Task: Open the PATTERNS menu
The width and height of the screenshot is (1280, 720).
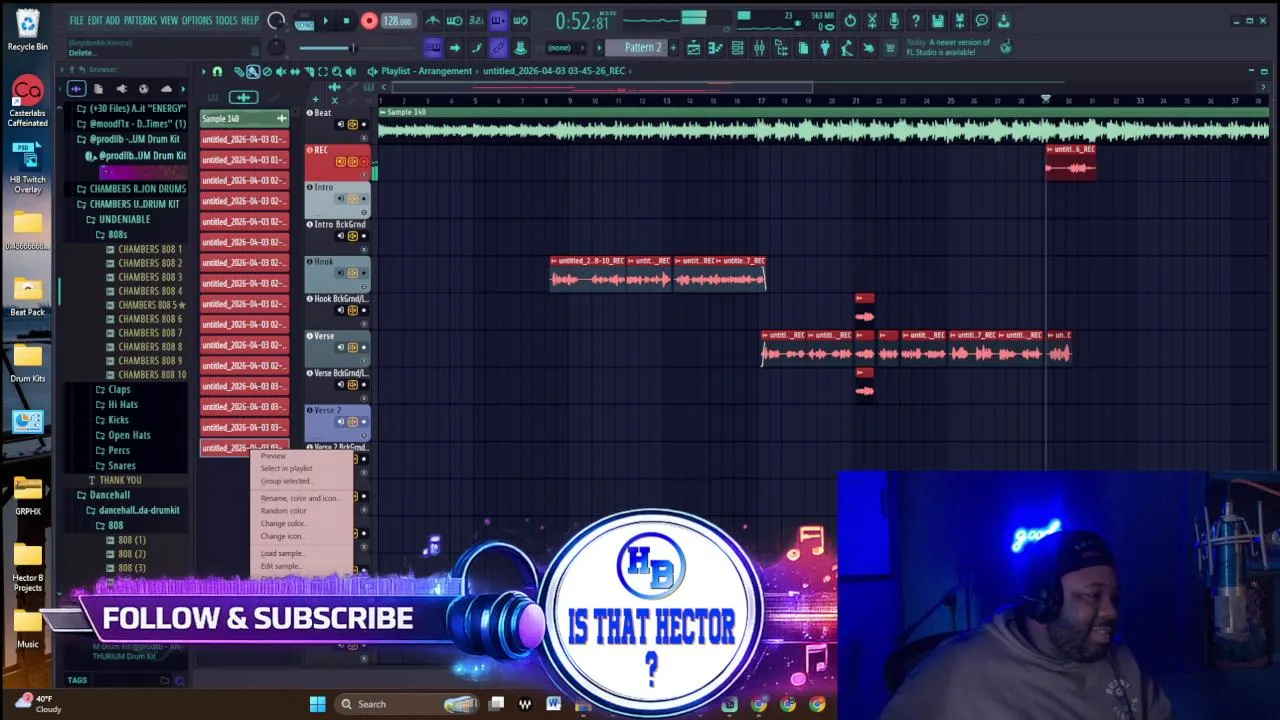Action: click(140, 21)
